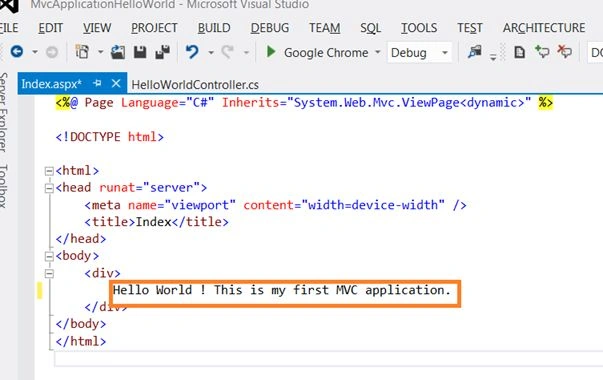Click the Navigate Backward arrow icon
This screenshot has height=380, width=603.
(17, 52)
